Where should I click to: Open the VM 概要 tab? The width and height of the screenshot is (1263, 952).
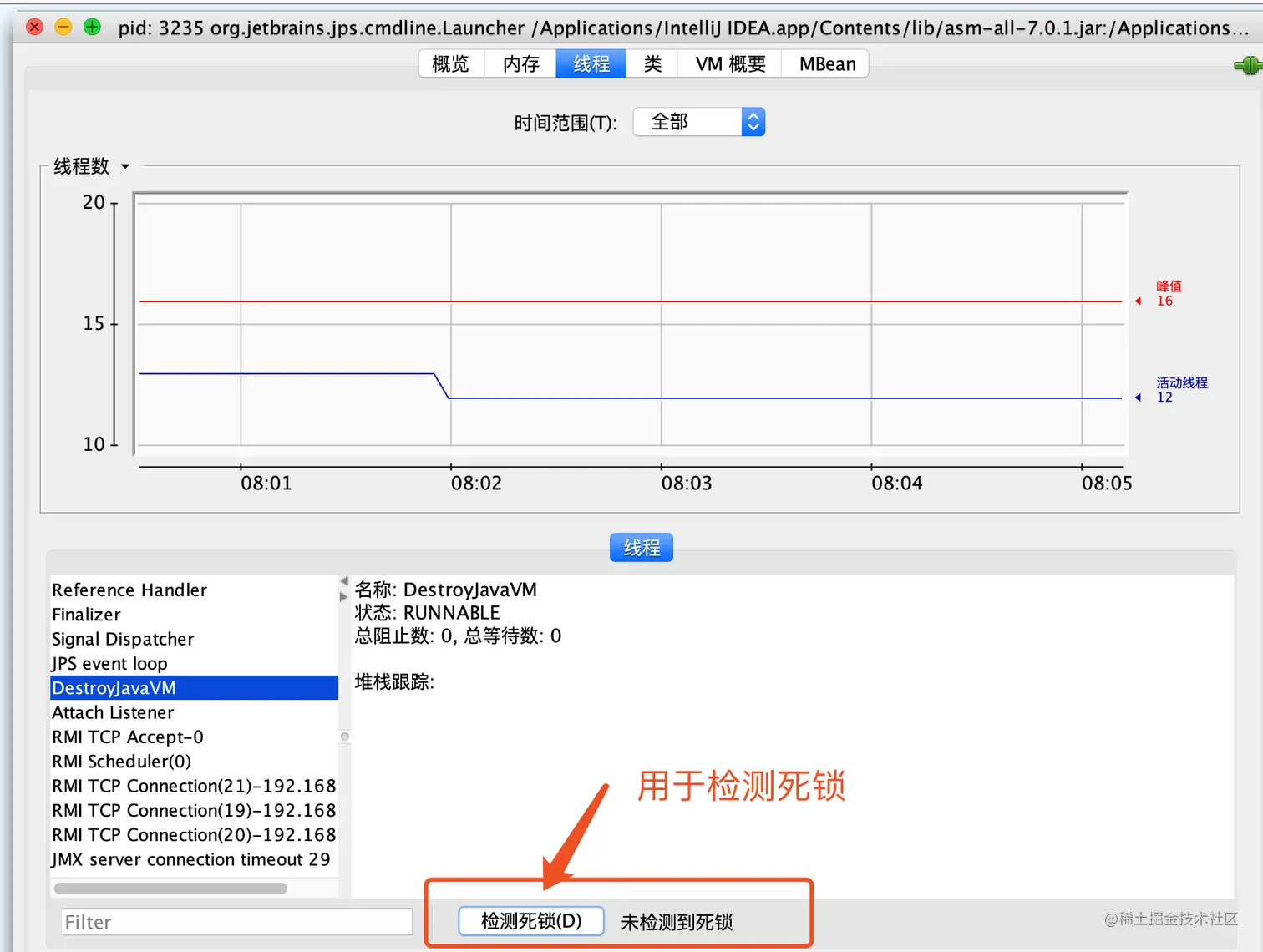(x=730, y=64)
